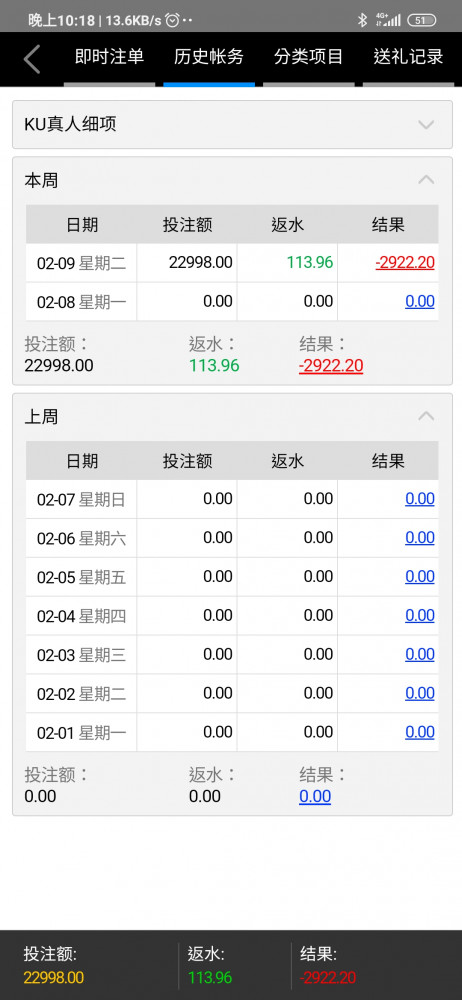This screenshot has height=1000, width=462.
Task: Select the 历史帐务 tab
Action: 209,57
